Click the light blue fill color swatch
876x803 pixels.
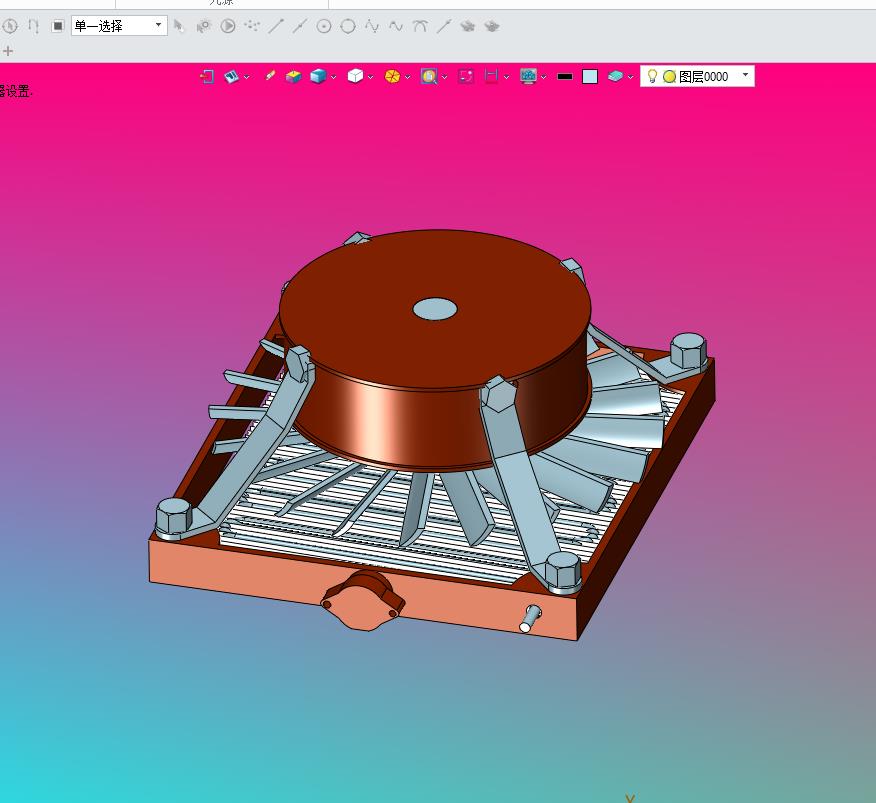(x=590, y=77)
